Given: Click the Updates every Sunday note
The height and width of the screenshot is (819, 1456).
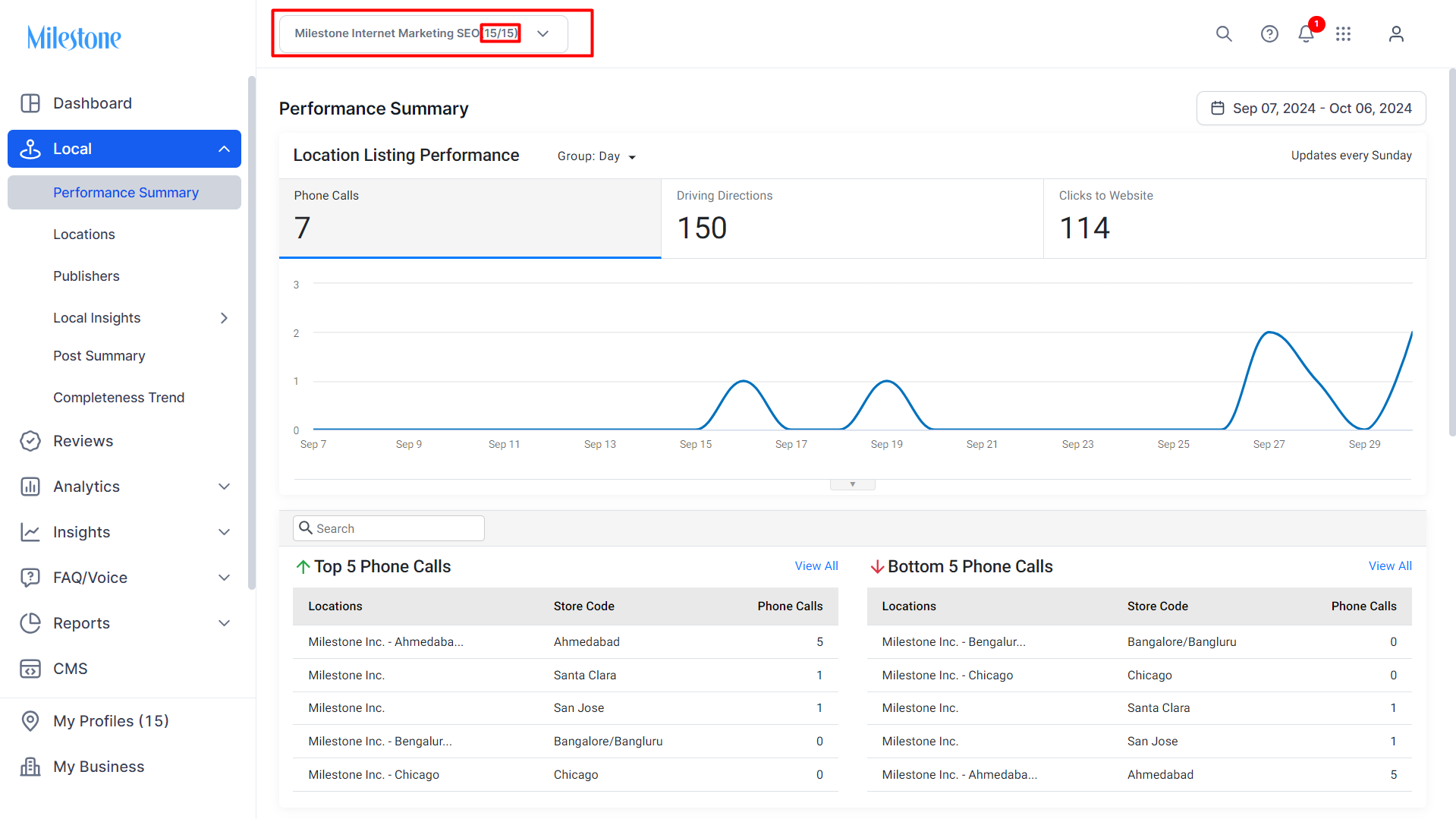Looking at the screenshot, I should point(1351,156).
